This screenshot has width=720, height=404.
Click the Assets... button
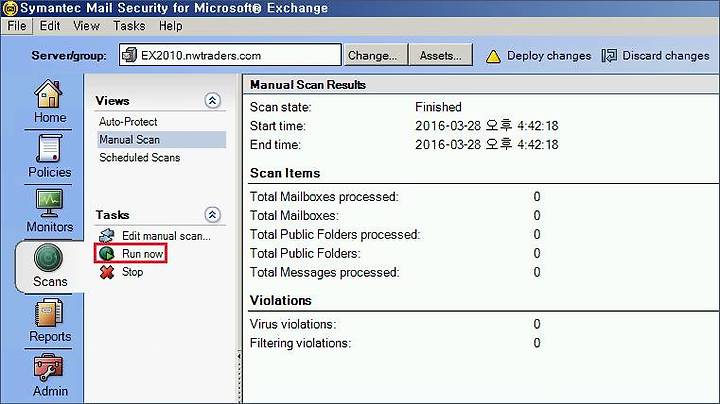point(441,55)
